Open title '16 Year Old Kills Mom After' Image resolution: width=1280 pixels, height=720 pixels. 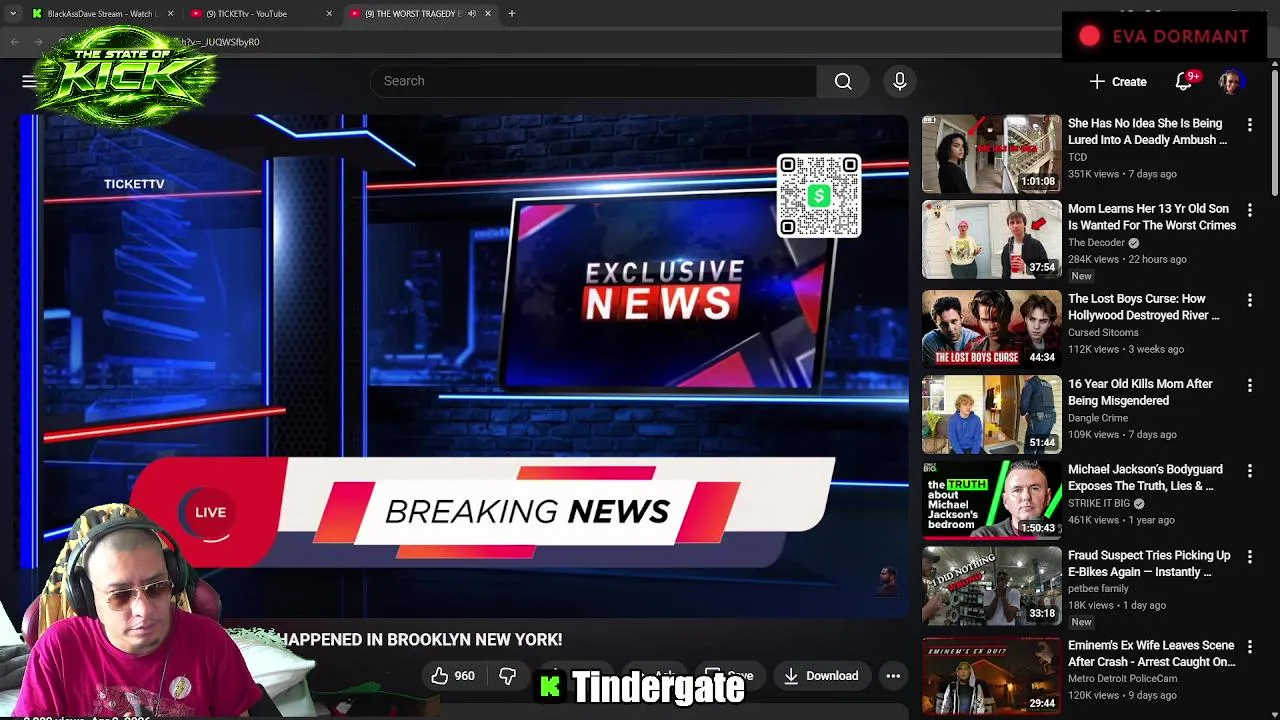point(1140,392)
